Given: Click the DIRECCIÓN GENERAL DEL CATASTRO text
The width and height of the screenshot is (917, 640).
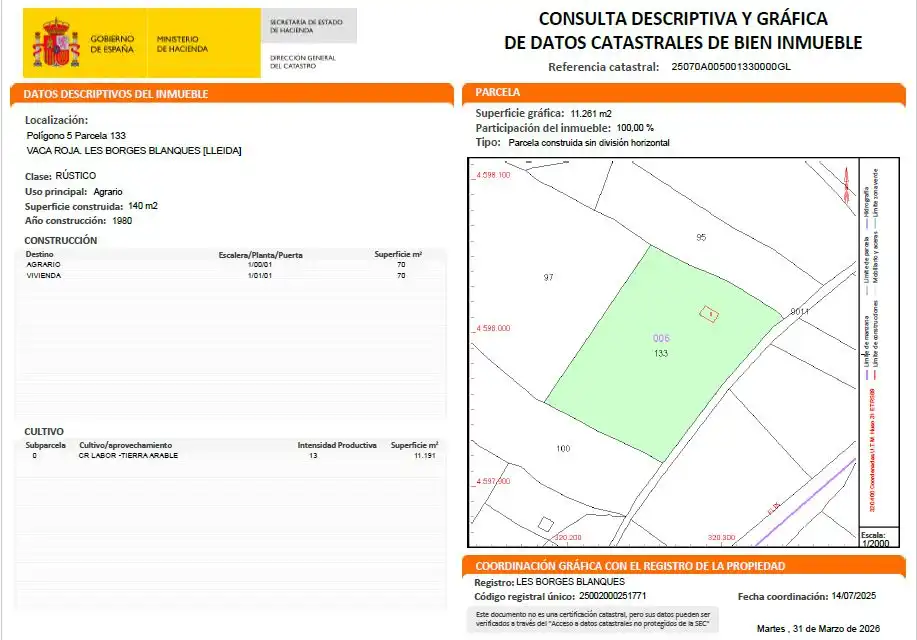Looking at the screenshot, I should click(302, 62).
